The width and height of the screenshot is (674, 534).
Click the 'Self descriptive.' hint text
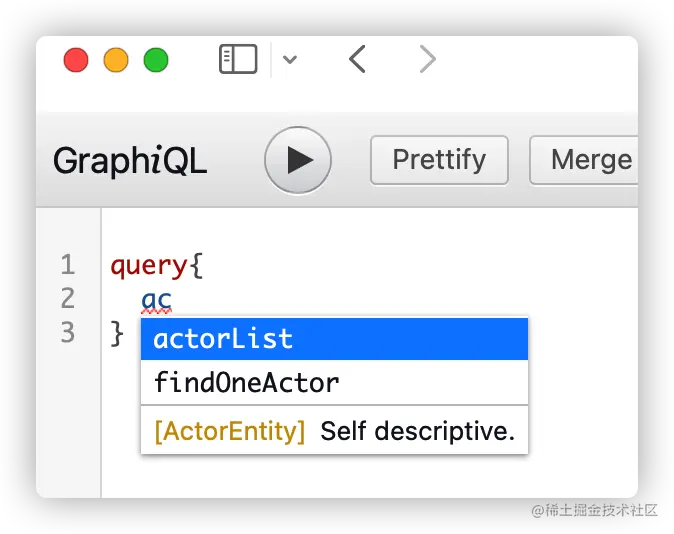pyautogui.click(x=418, y=431)
